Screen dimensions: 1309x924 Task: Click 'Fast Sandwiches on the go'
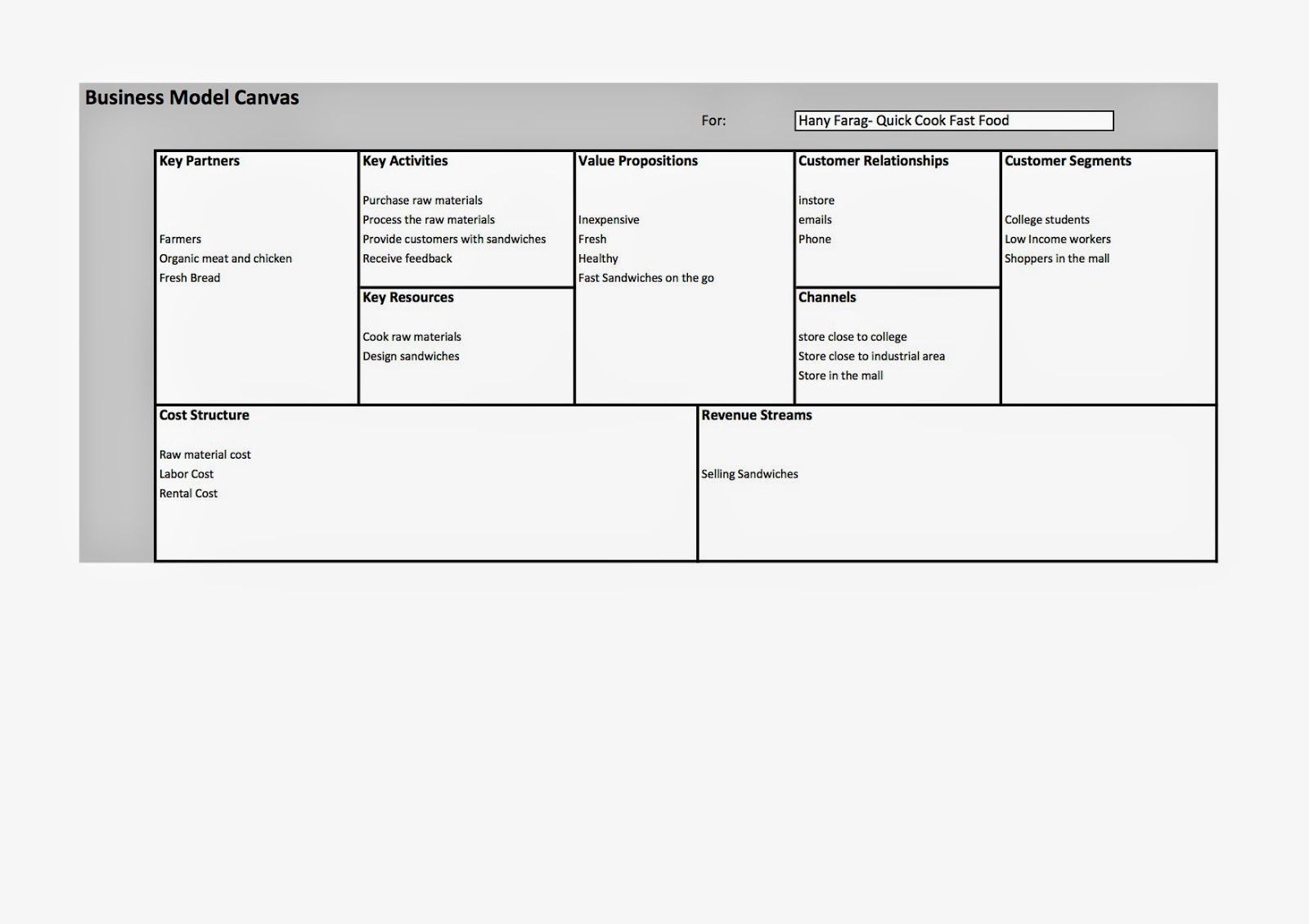tap(646, 278)
